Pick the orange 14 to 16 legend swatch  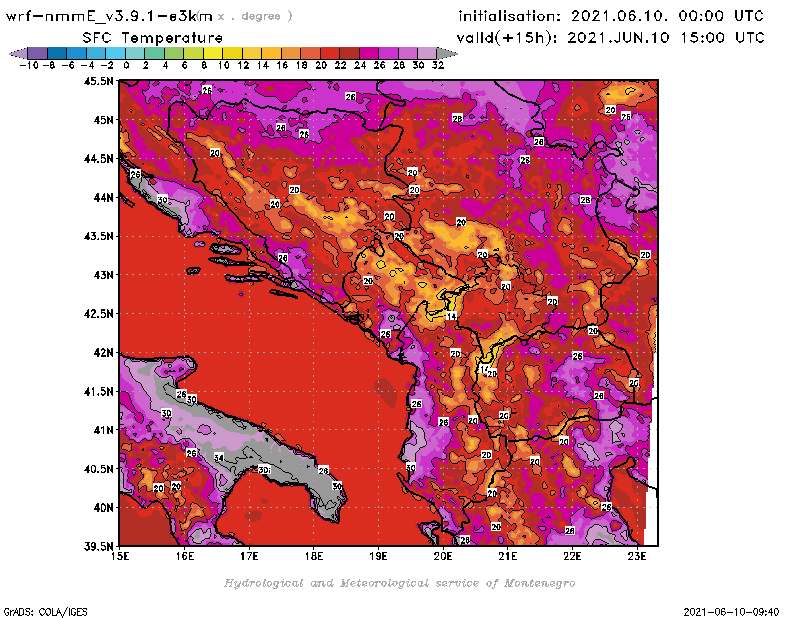(x=271, y=53)
